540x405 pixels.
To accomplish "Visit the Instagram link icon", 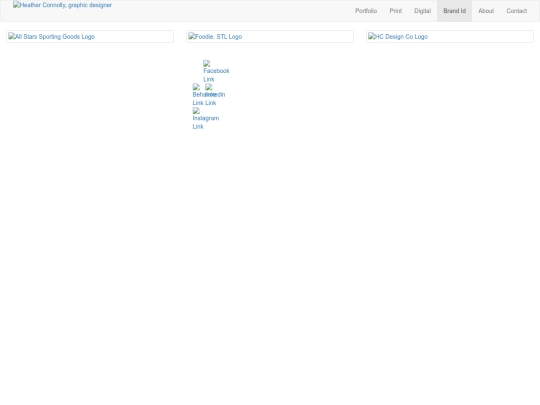I will point(206,118).
